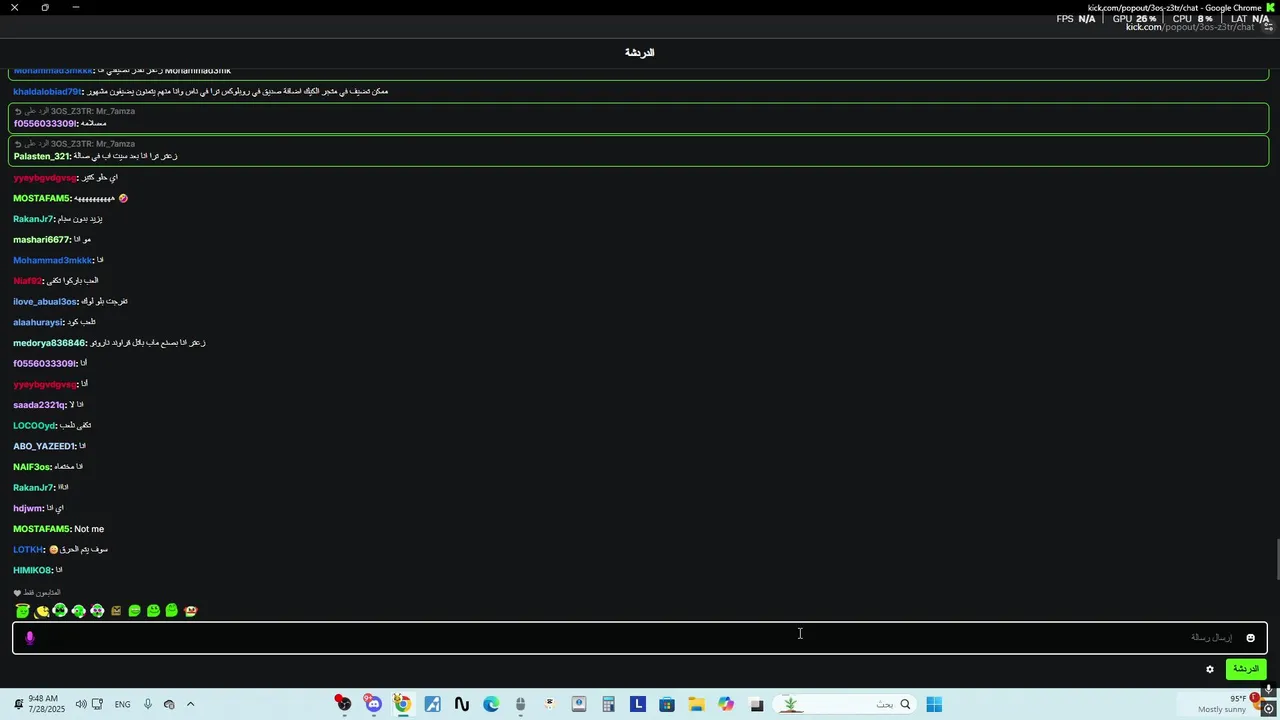Open username mashari6677 profile

[x=41, y=239]
